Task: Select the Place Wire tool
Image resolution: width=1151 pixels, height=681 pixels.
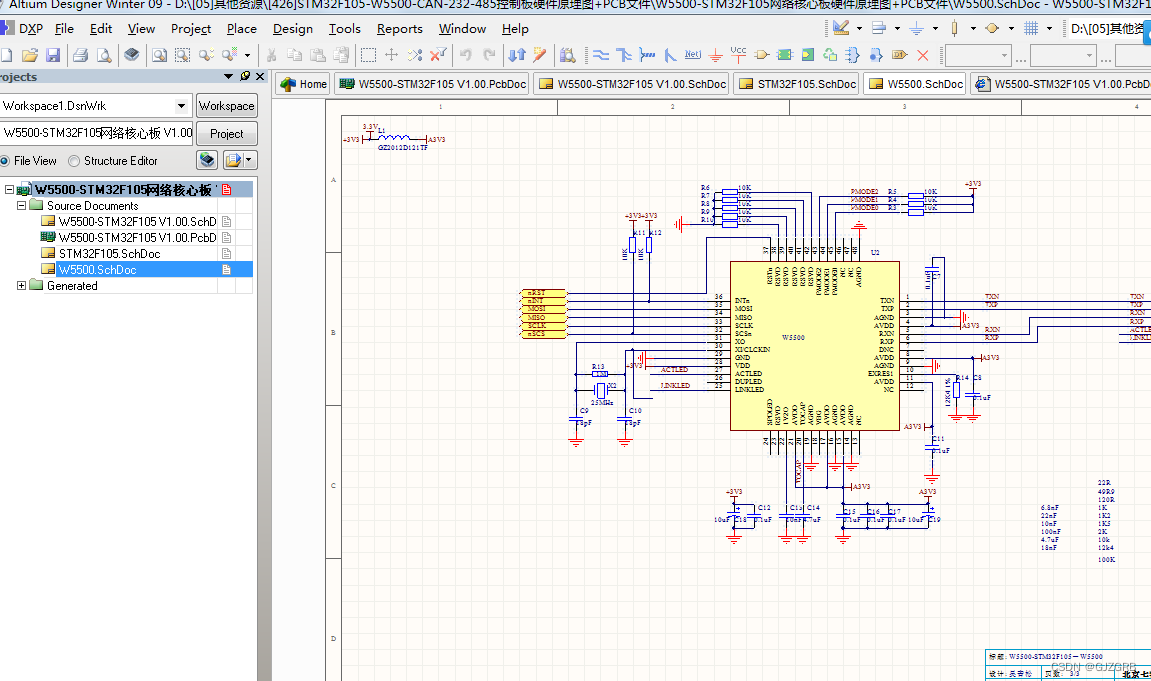Action: point(600,53)
